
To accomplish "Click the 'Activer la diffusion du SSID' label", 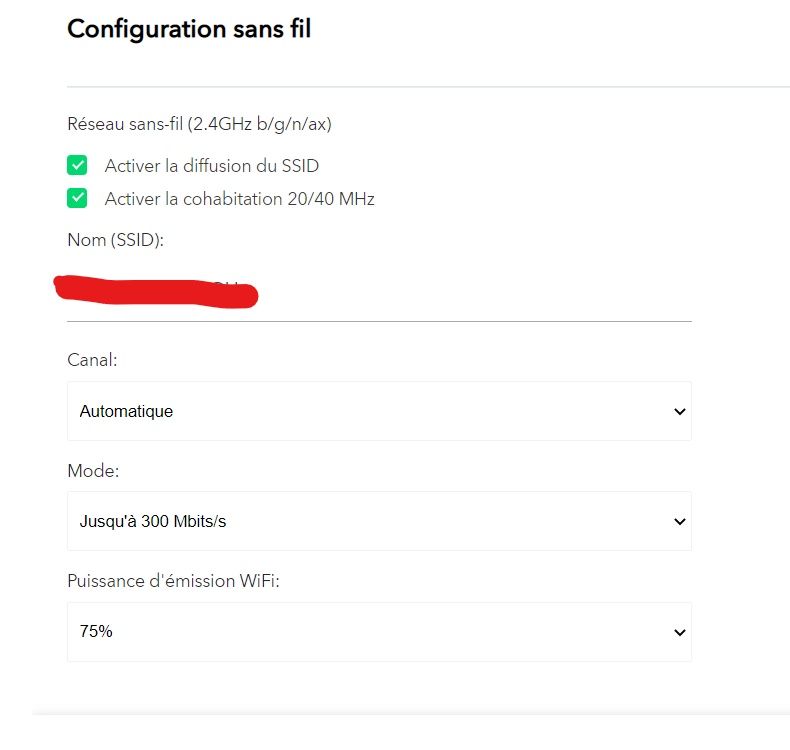I will (211, 166).
